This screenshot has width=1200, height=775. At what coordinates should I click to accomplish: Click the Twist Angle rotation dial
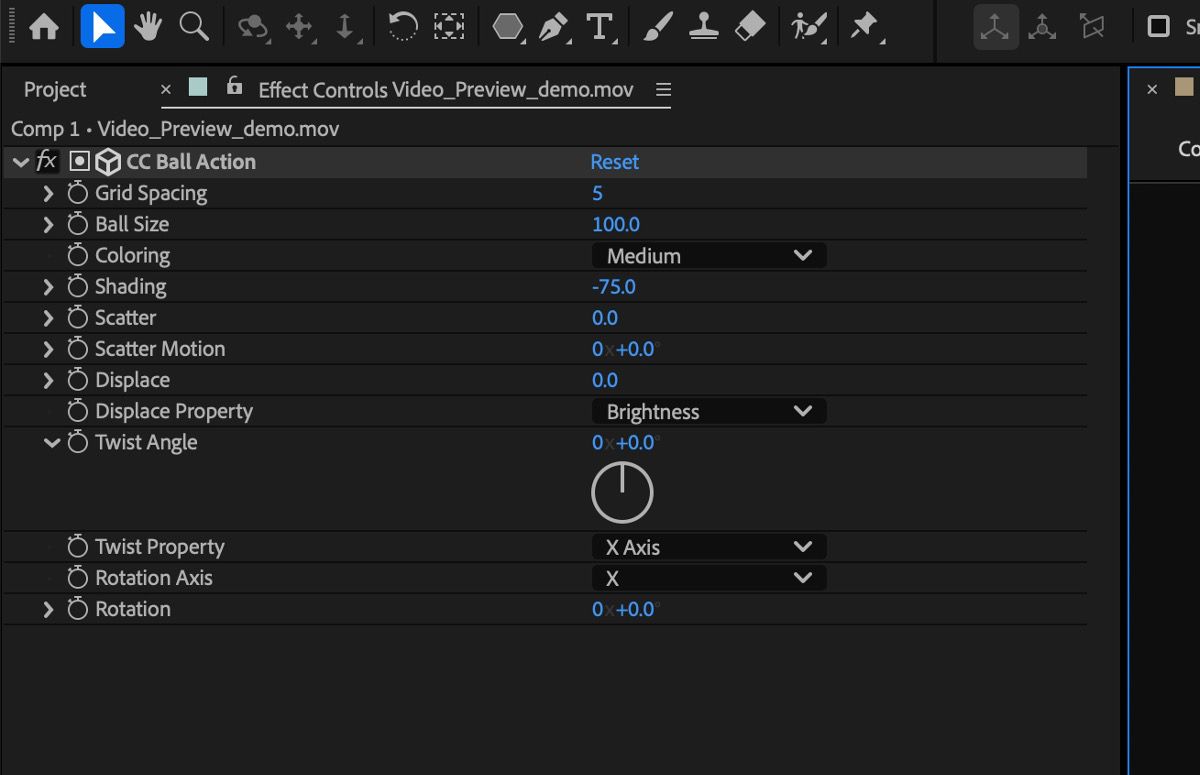click(622, 491)
